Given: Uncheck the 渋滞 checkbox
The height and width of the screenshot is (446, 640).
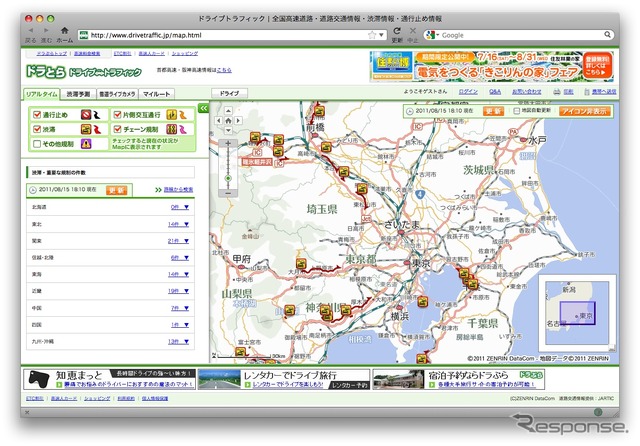Looking at the screenshot, I should tap(37, 129).
